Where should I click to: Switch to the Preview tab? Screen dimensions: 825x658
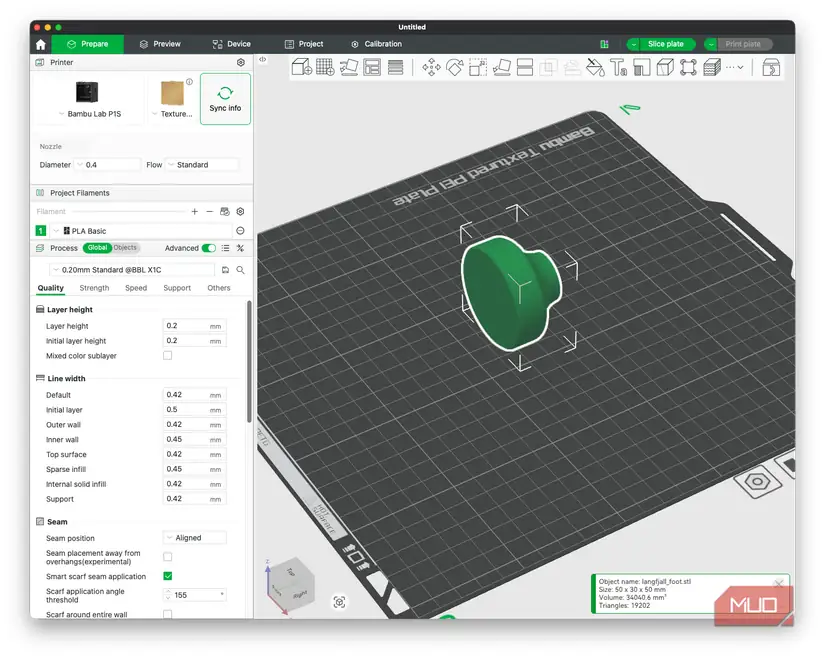tap(160, 44)
